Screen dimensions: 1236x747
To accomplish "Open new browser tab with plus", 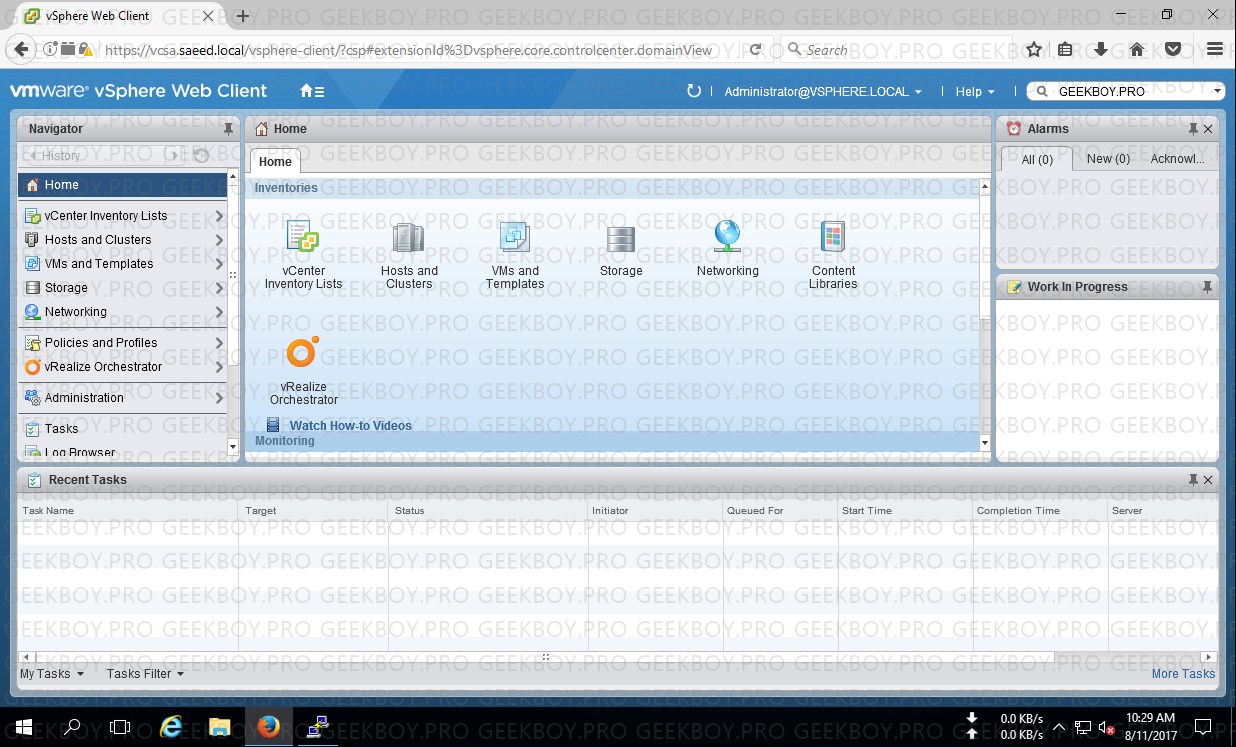I will pyautogui.click(x=243, y=16).
